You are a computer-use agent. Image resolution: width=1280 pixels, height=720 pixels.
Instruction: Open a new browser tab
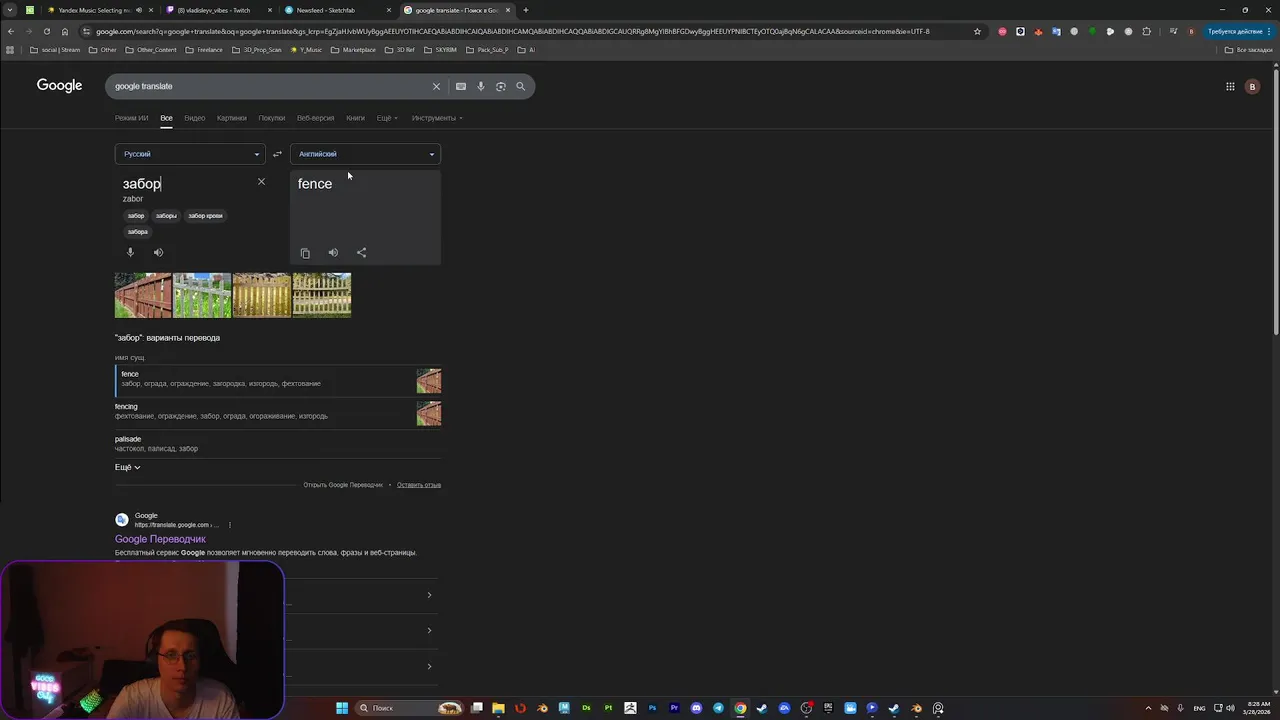(x=526, y=10)
